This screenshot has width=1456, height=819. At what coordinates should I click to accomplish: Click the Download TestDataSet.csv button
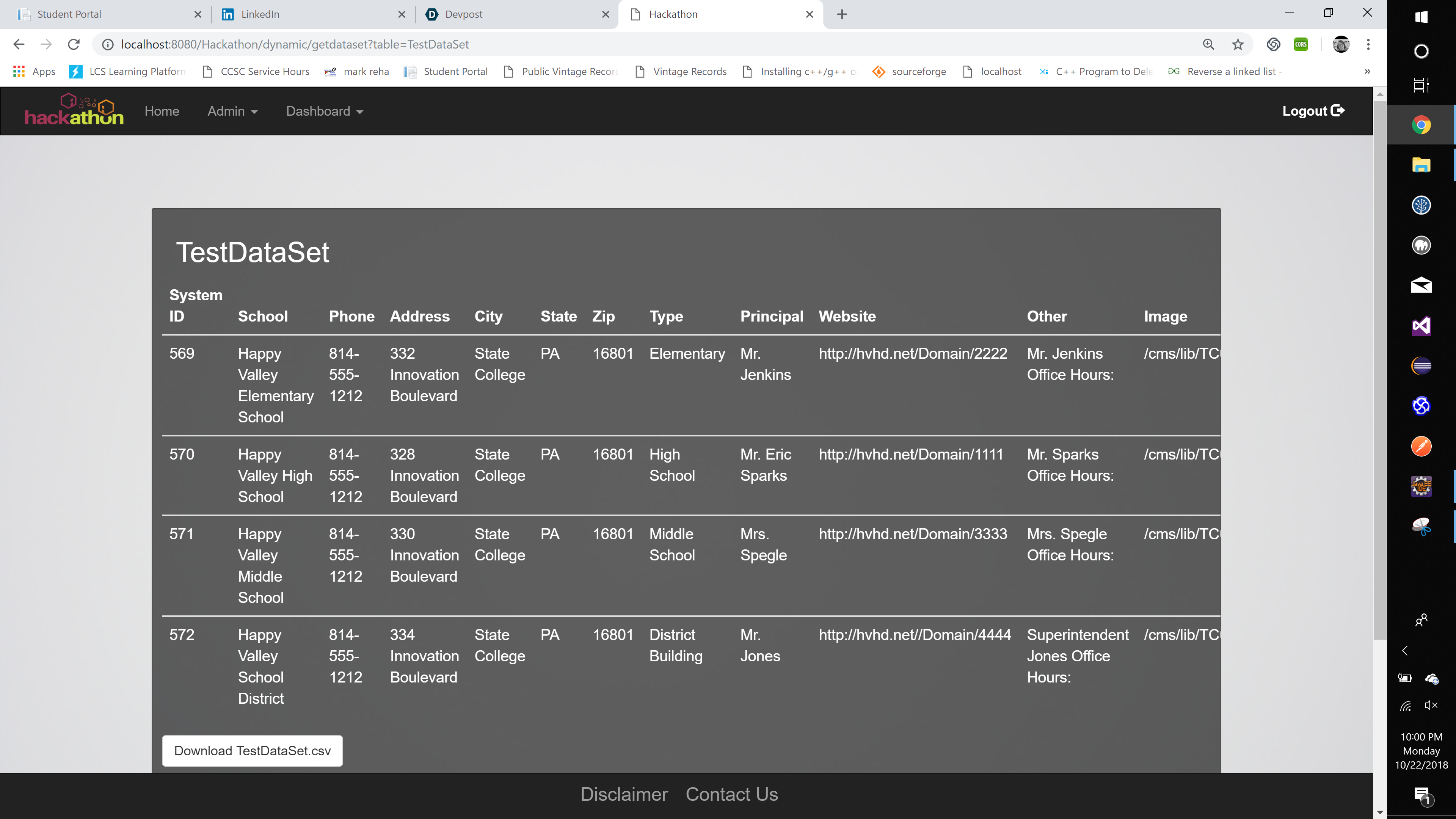(x=252, y=751)
